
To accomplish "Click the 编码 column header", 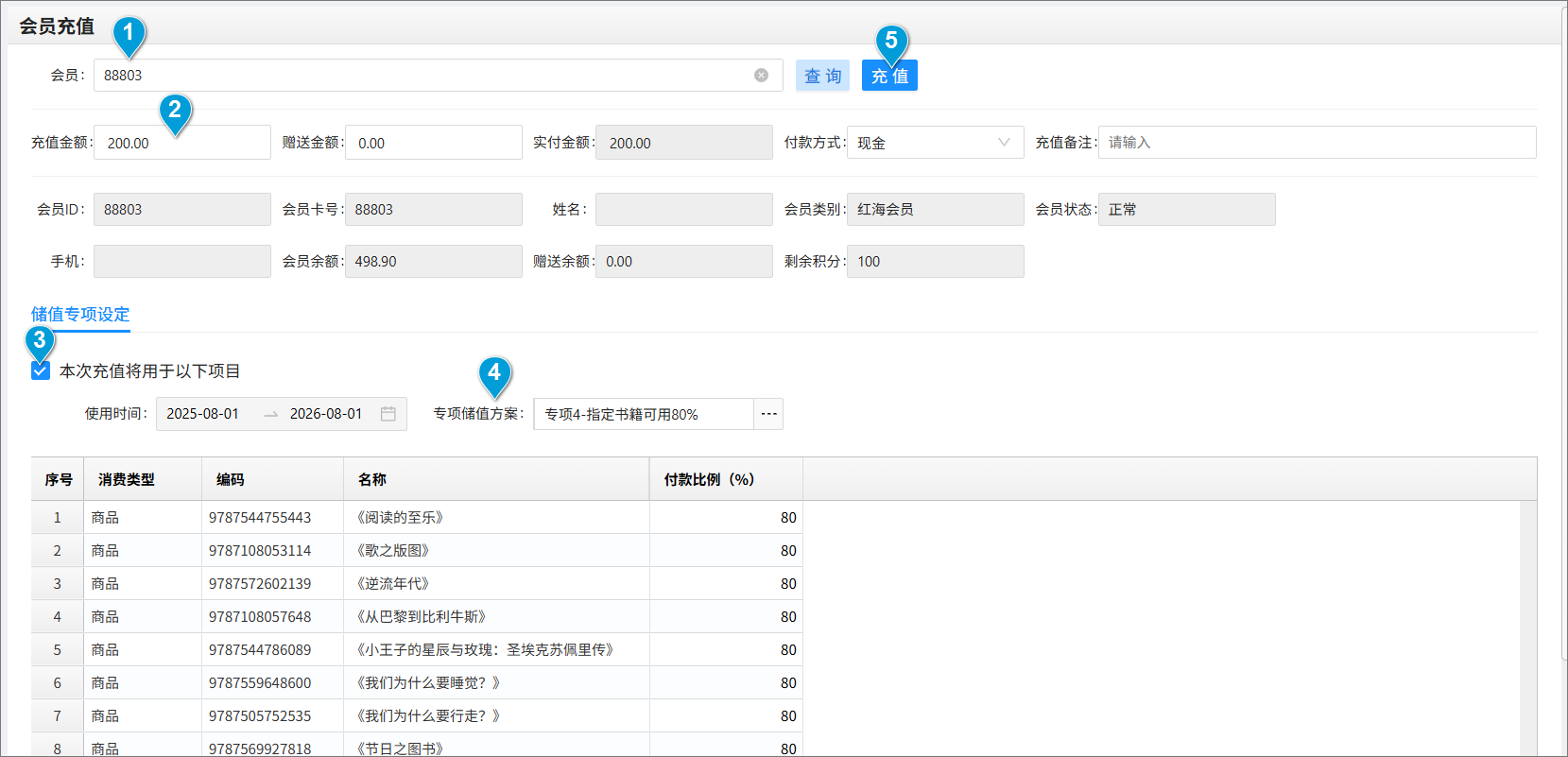I will pyautogui.click(x=231, y=479).
